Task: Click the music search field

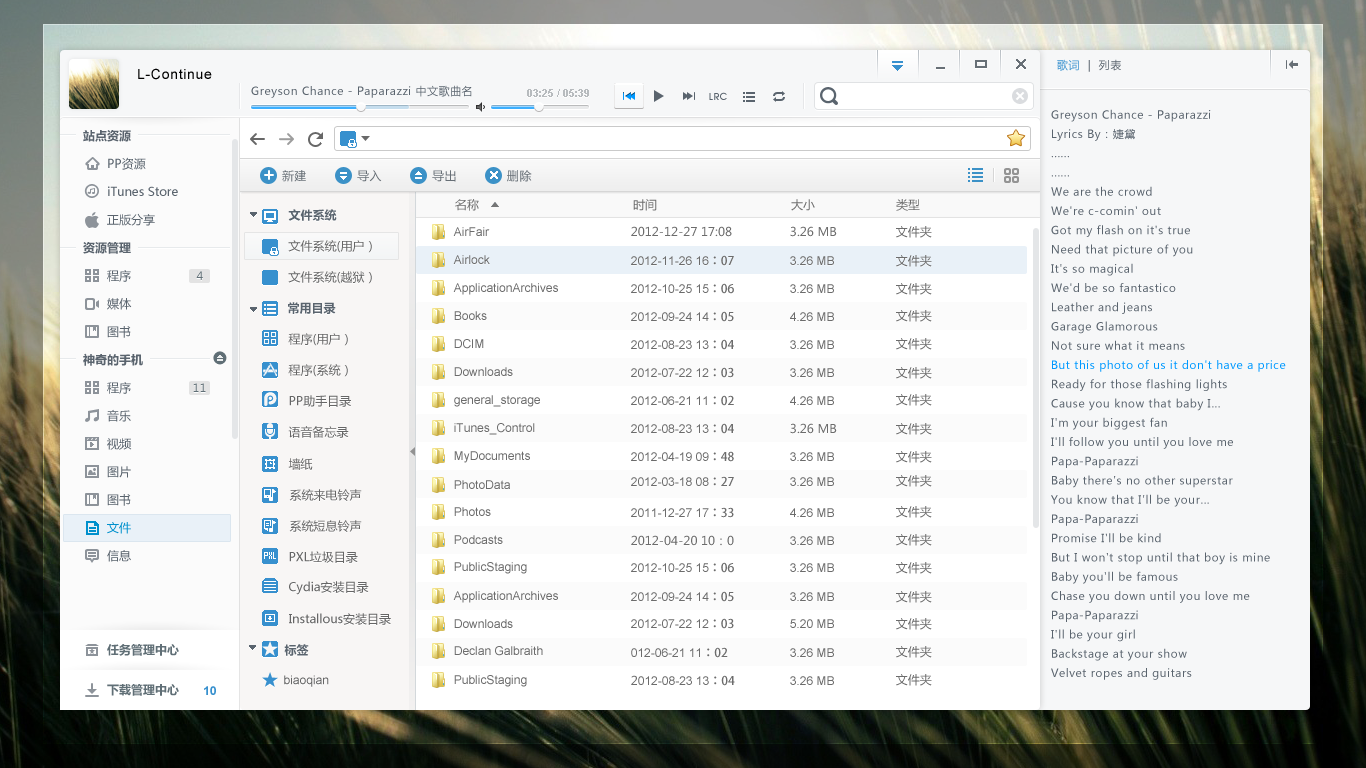Action: coord(923,96)
